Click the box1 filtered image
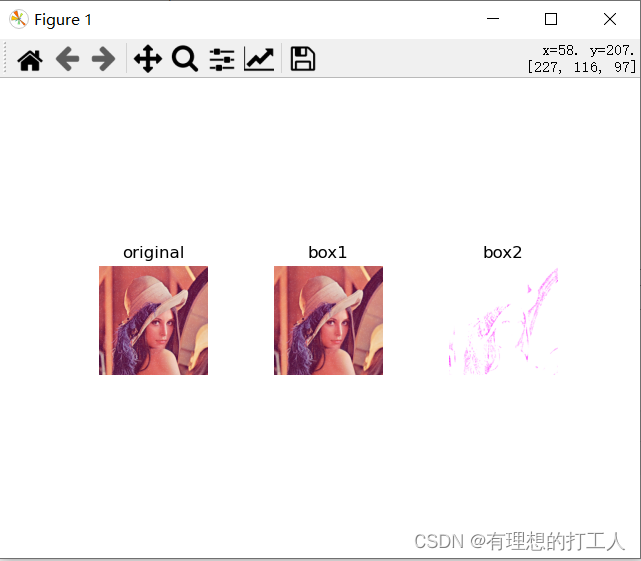Screen dimensions: 641x561 click(328, 320)
